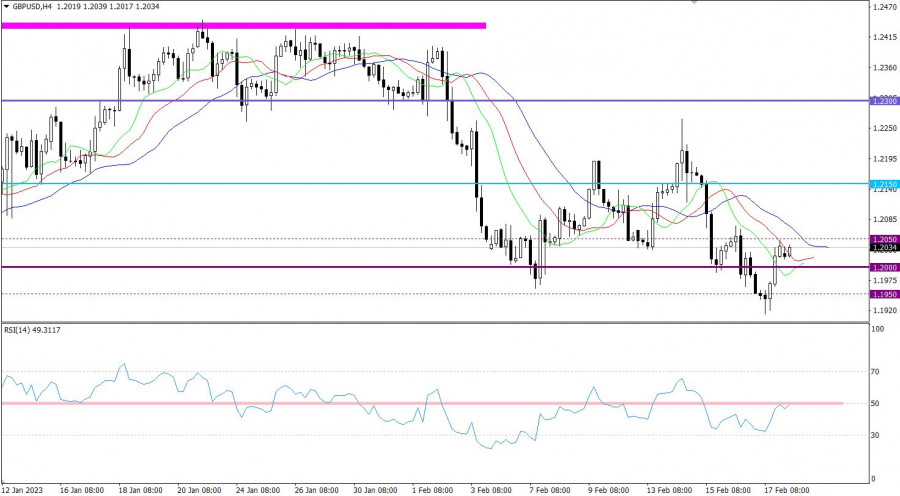Click the 12 Jan 2023 date label
The height and width of the screenshot is (496, 900).
[x=21, y=490]
